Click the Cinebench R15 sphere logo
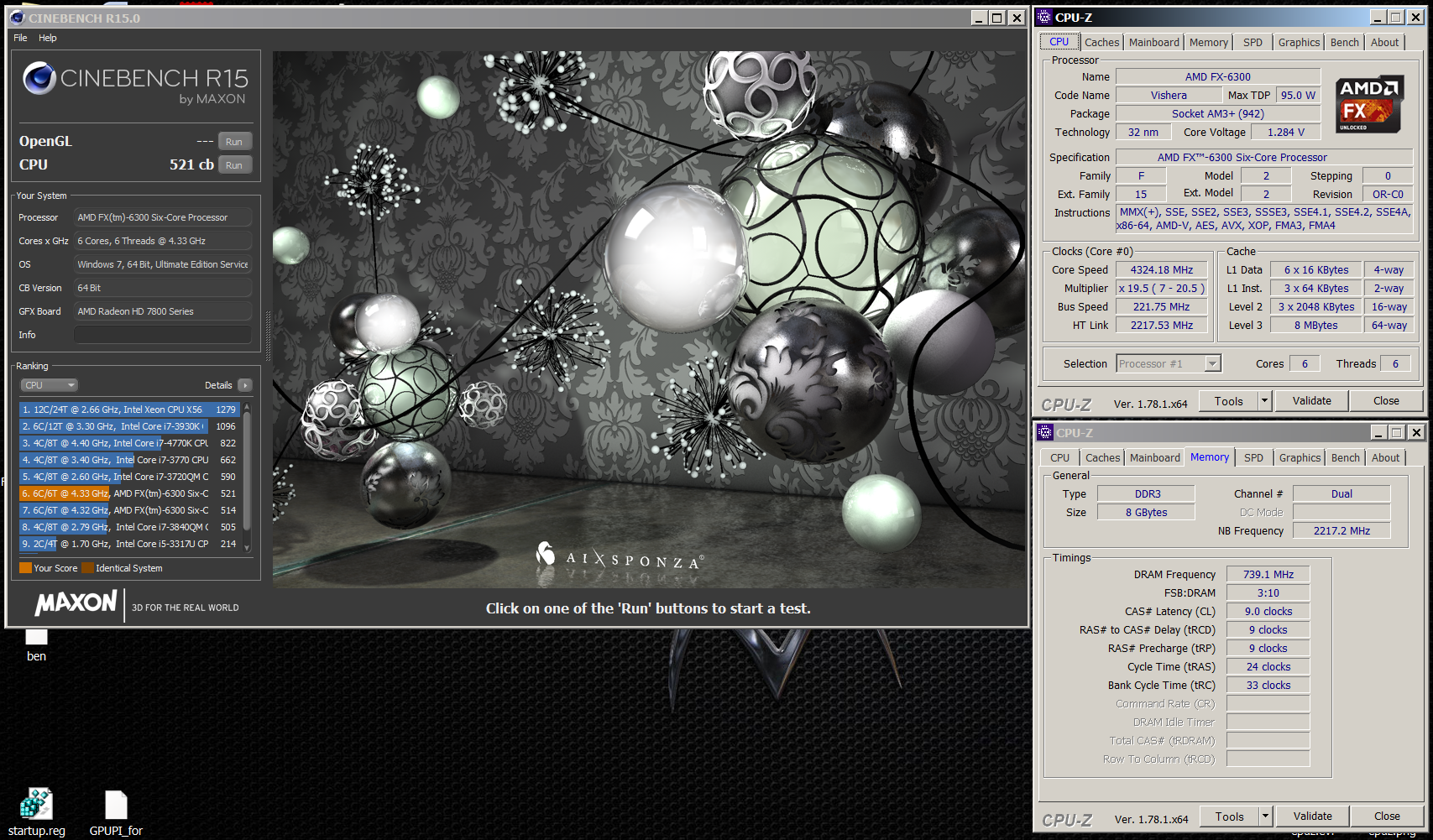 39,78
